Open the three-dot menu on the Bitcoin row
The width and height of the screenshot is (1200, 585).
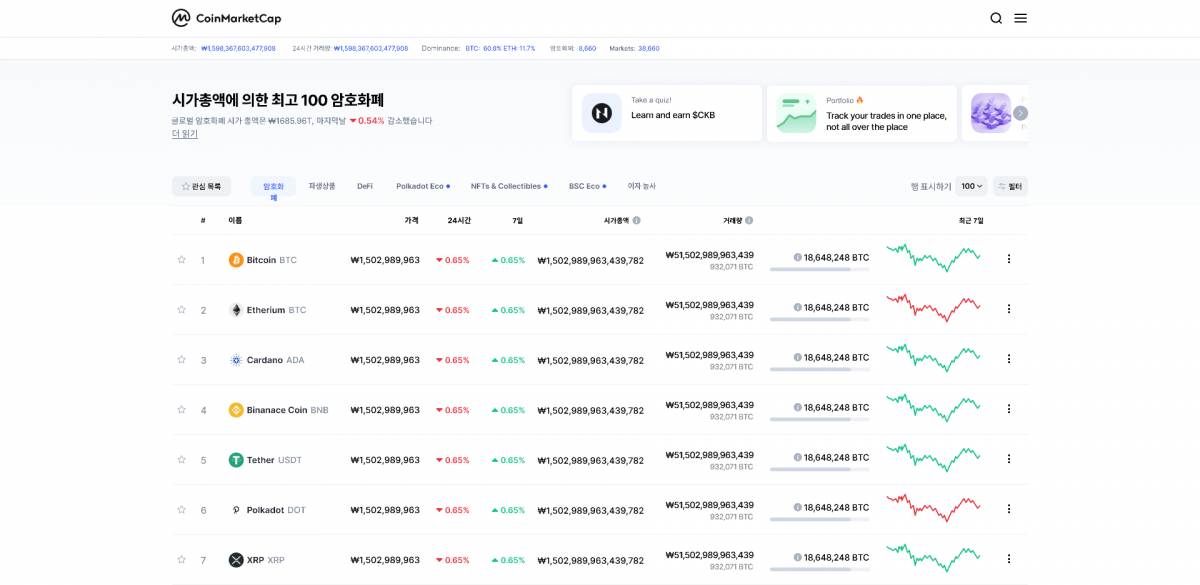1009,260
